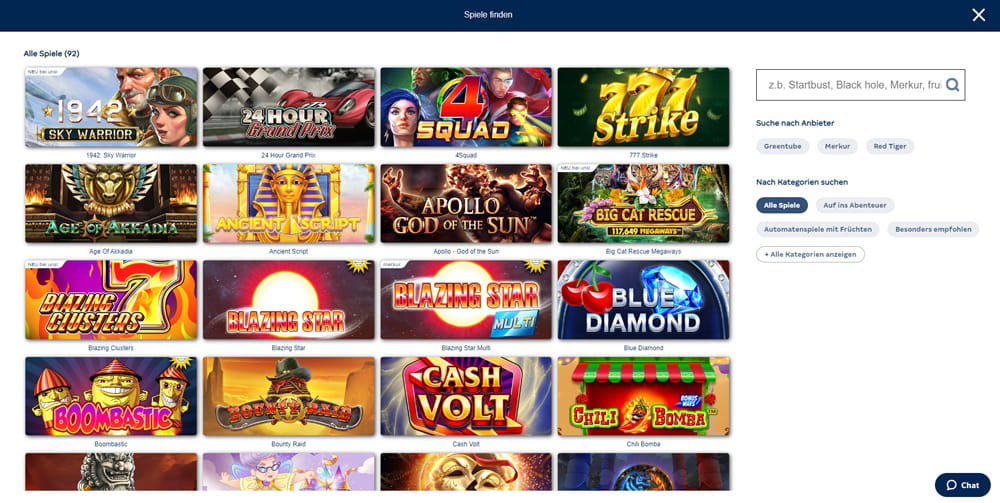
Task: Click the search magnifier icon
Action: 952,85
